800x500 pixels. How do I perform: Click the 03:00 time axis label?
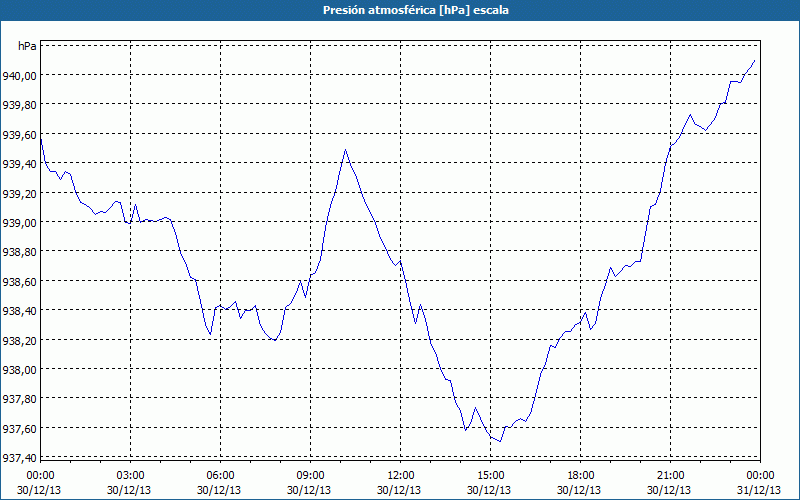[x=131, y=476]
